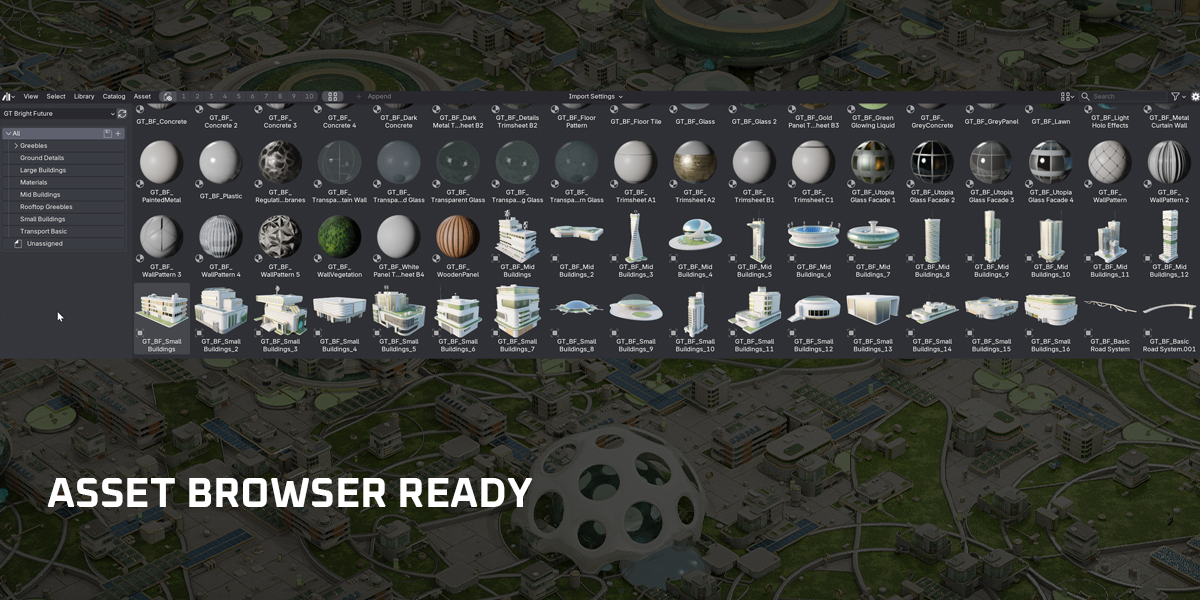Select GT_BF_Trimsheet A2 gold sphere
The image size is (1200, 600).
coord(695,161)
